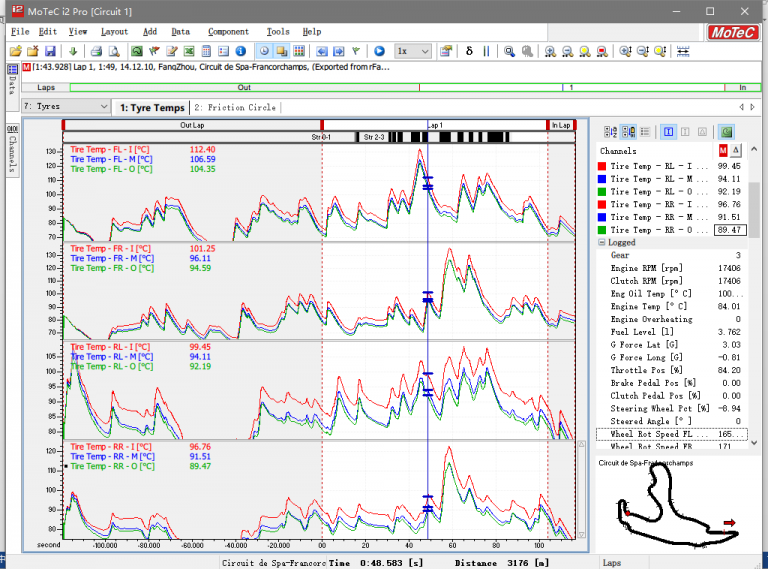Click the red zoom-full-out magnifier icon

pos(602,51)
